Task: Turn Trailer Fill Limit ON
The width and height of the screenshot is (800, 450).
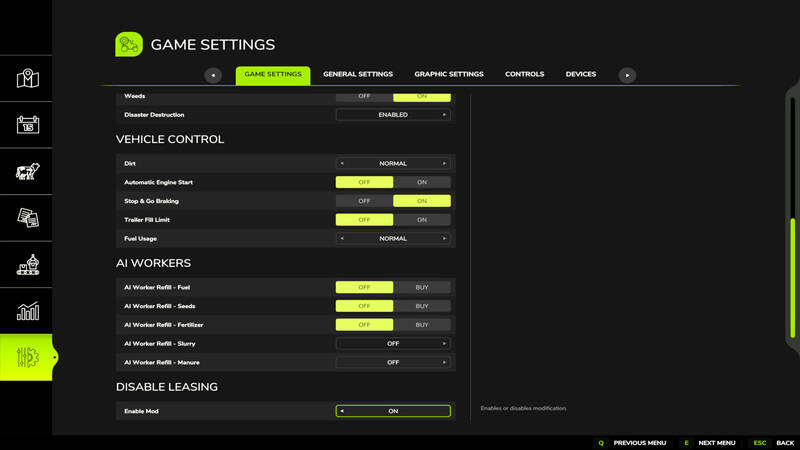Action: click(x=422, y=220)
